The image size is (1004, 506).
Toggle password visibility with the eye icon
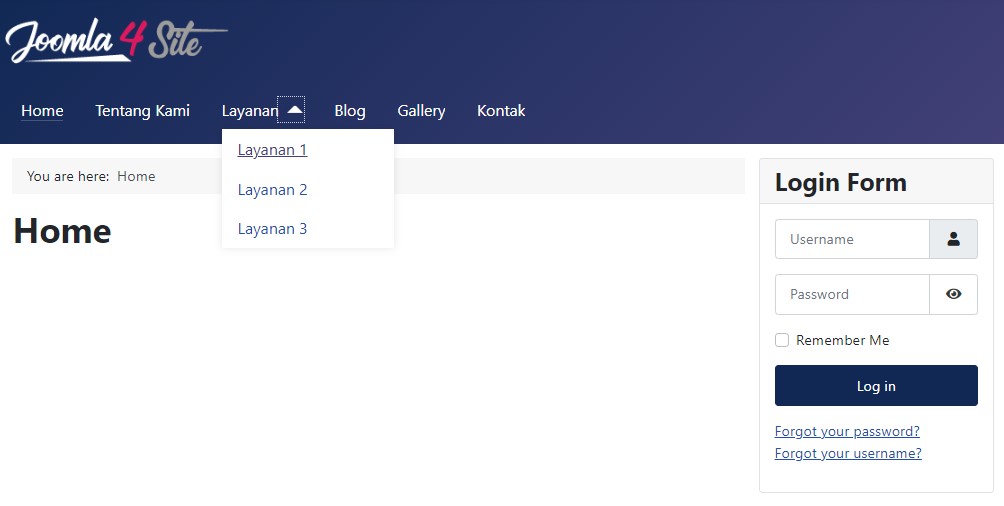click(953, 294)
